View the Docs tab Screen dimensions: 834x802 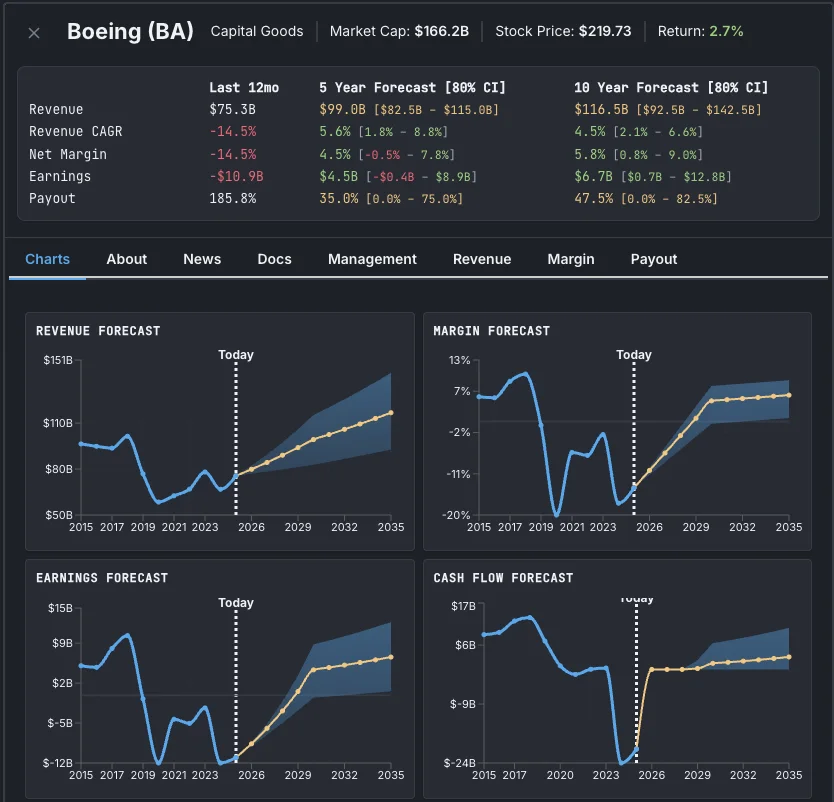274,259
